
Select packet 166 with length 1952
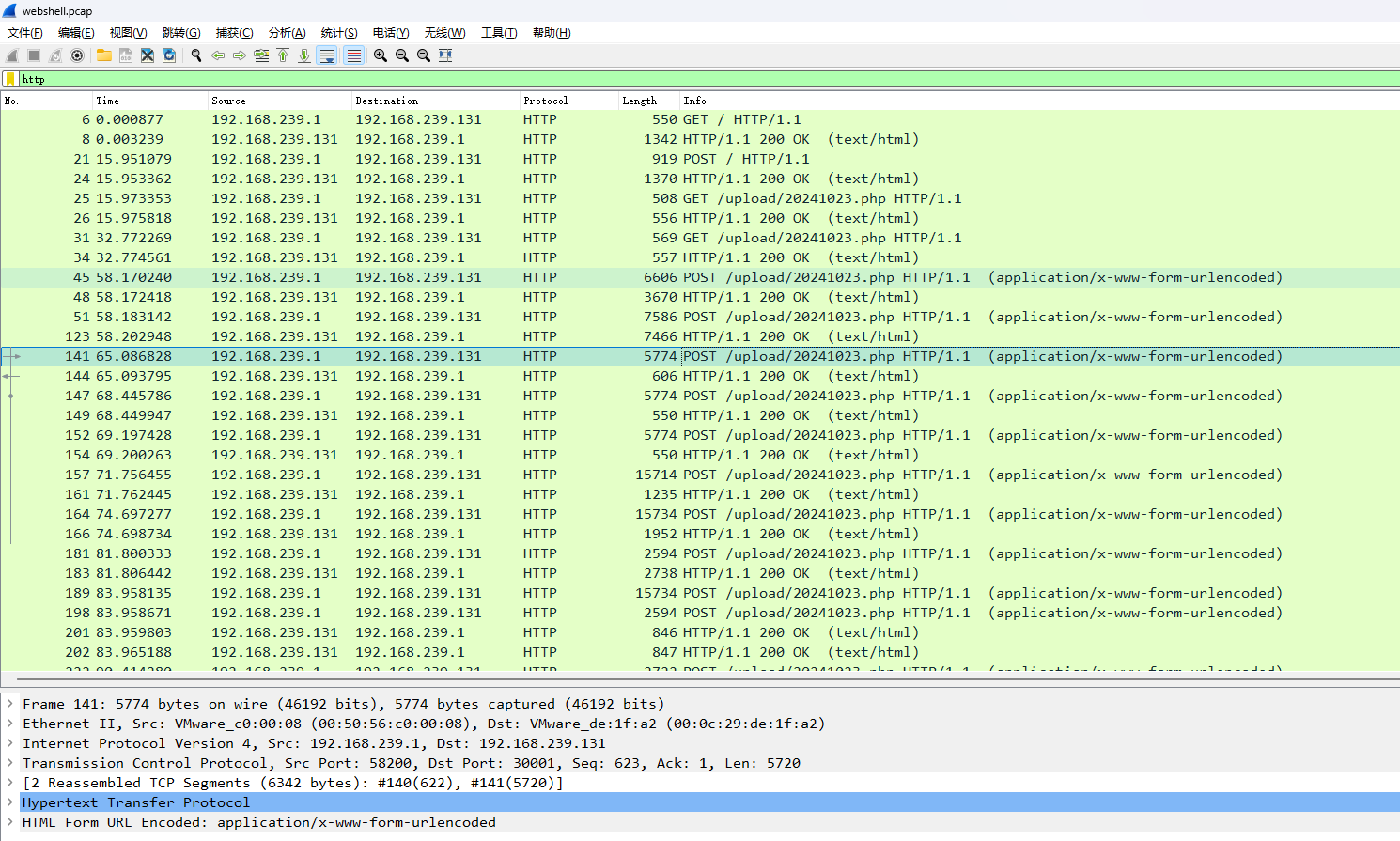point(700,534)
